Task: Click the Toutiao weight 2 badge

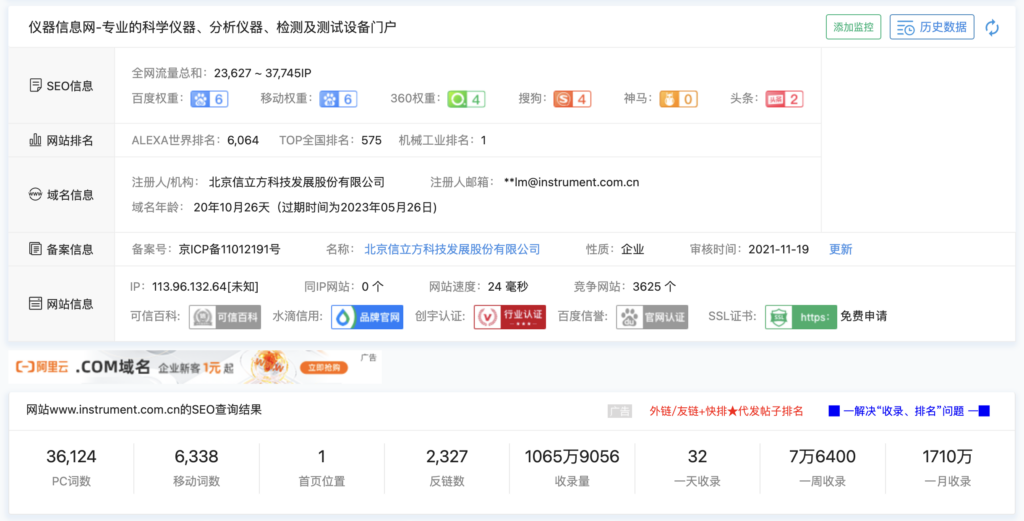Action: pyautogui.click(x=784, y=99)
